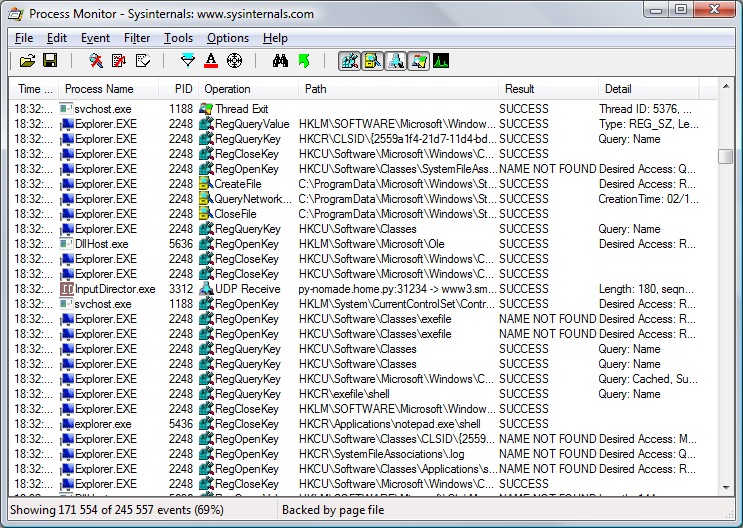Select the HKCR\SystemFileAssociations\.log path

tap(382, 454)
